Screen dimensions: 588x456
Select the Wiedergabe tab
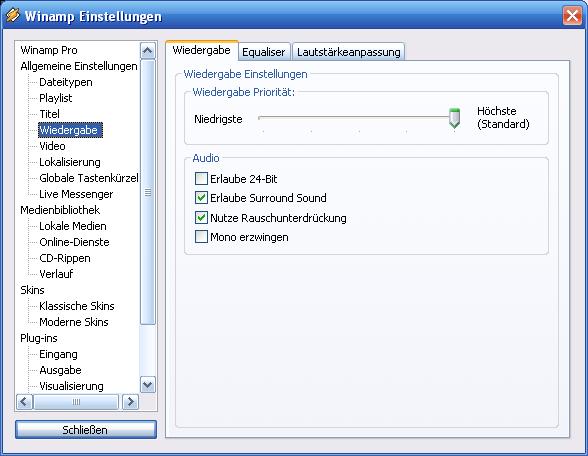coord(201,50)
